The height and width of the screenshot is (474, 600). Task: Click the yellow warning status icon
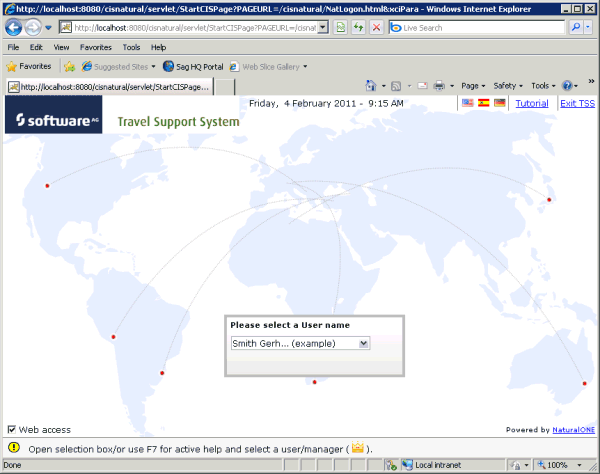14,447
